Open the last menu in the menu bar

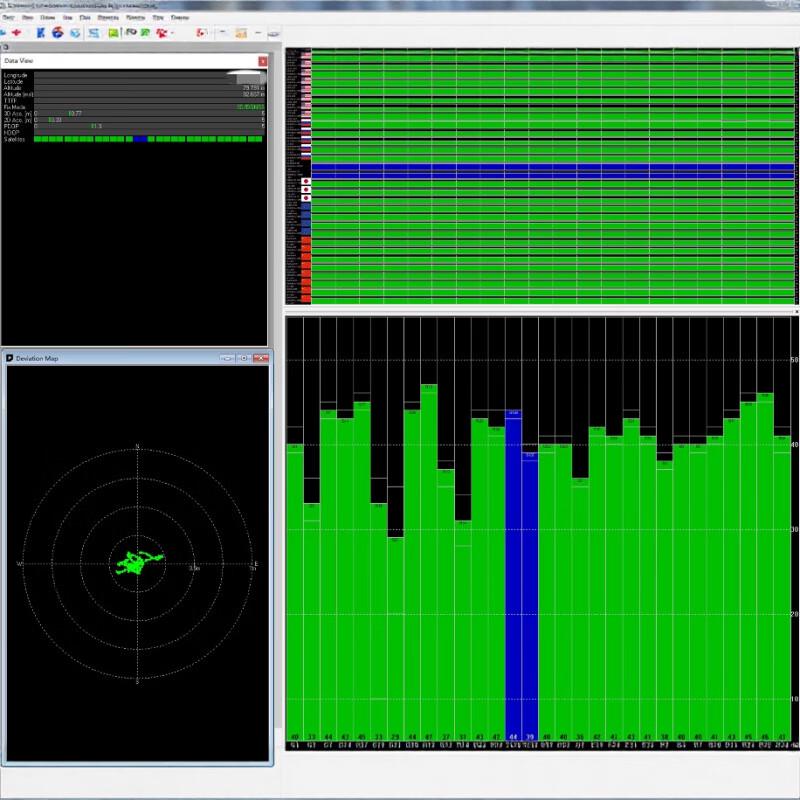tap(180, 17)
